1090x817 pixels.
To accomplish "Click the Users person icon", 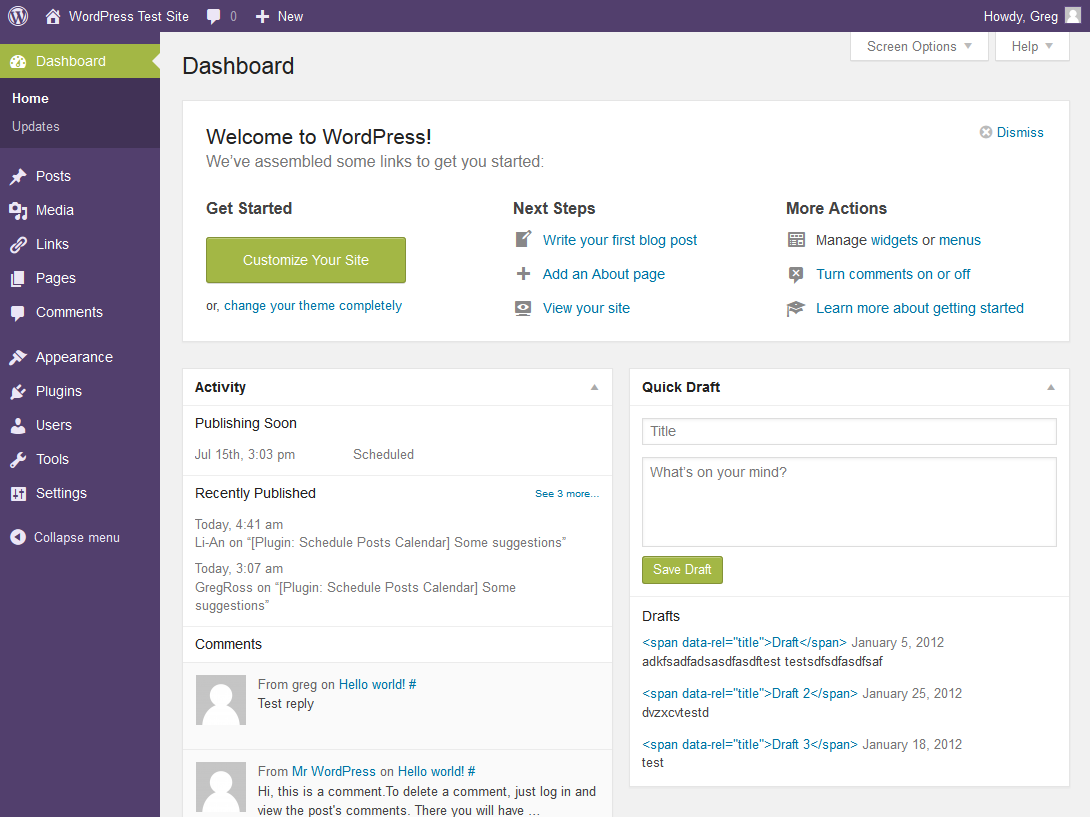I will 18,426.
